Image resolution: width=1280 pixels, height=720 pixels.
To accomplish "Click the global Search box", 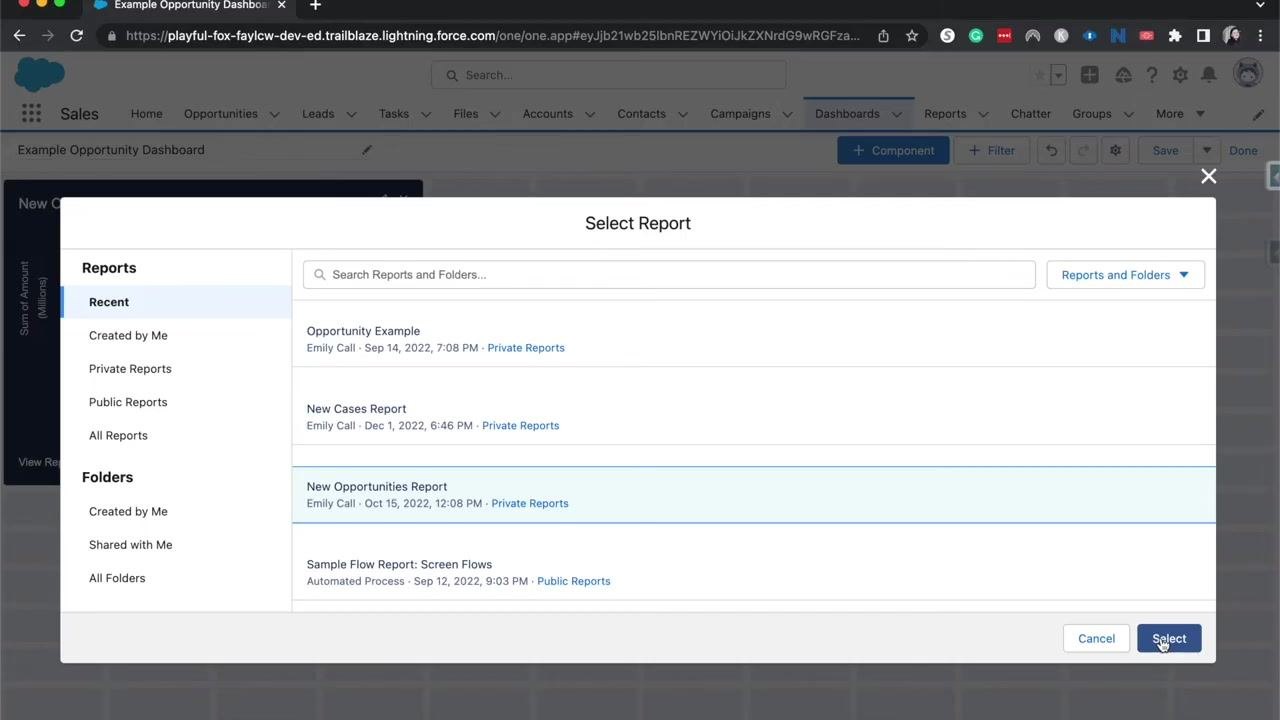I will 608,75.
